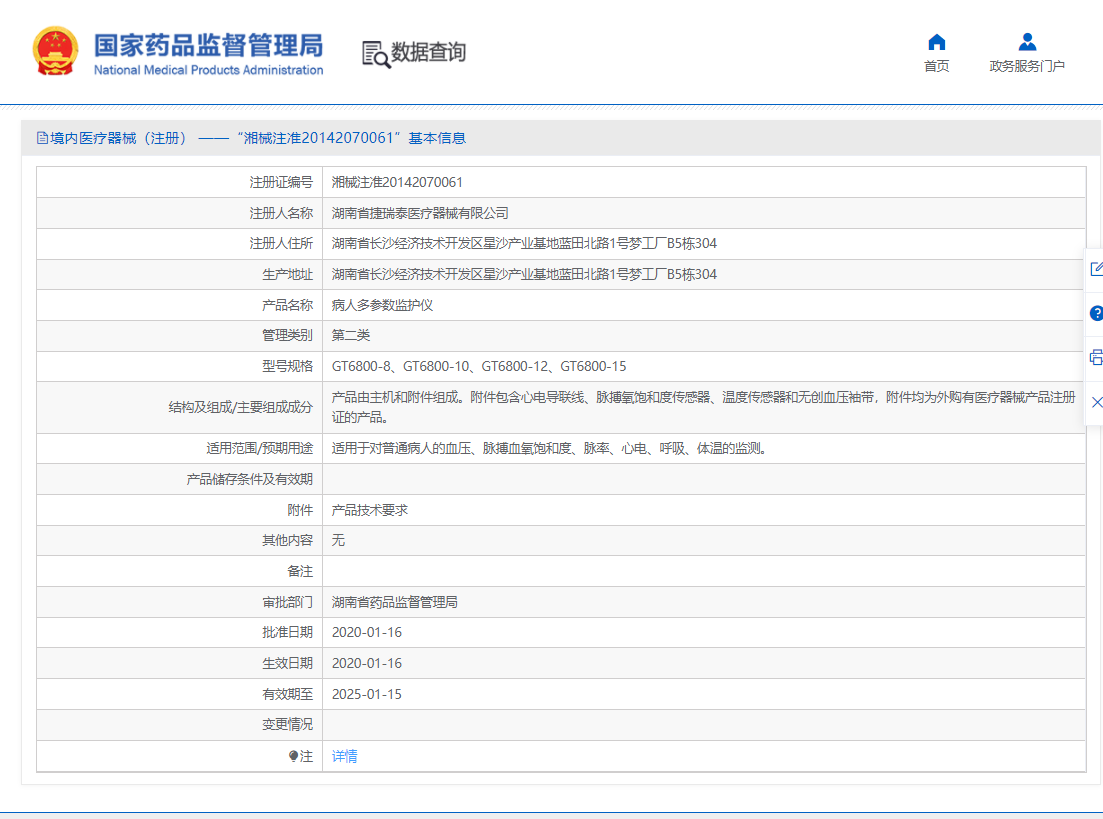Click 产品技术要求 attachment value

(369, 510)
